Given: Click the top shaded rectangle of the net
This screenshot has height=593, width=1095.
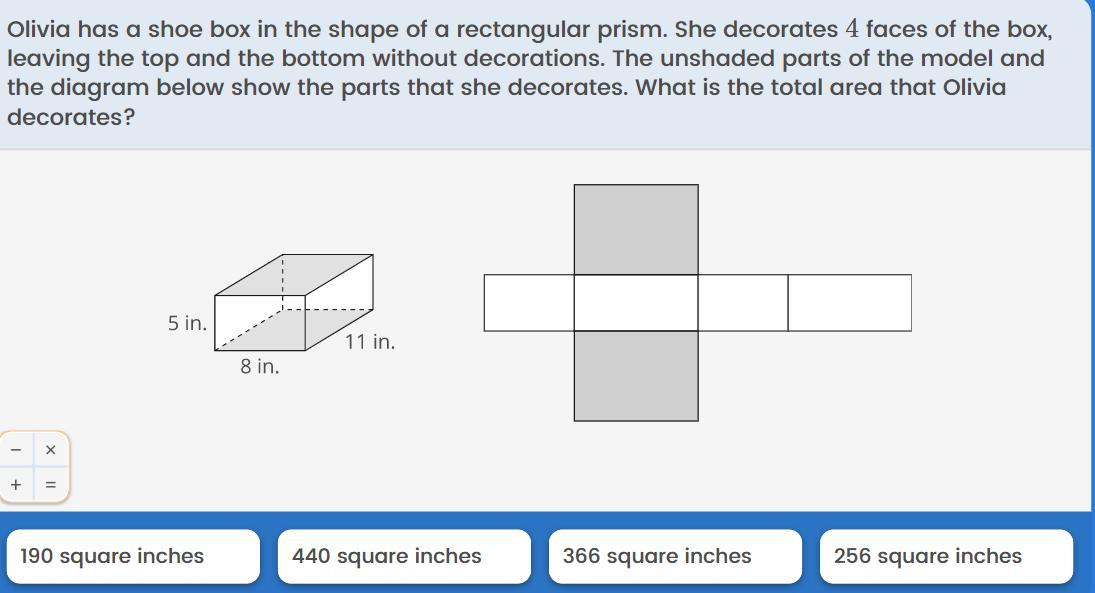Looking at the screenshot, I should click(x=636, y=230).
